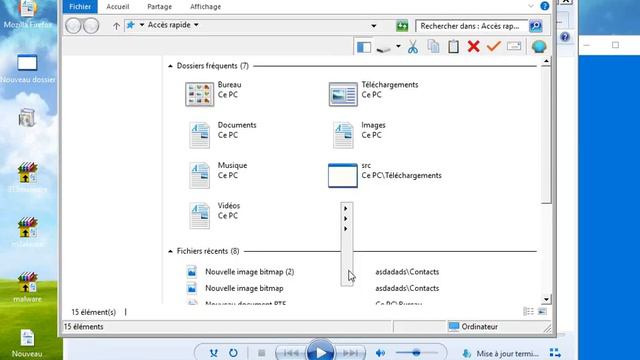
Task: Skip to the previous track
Action: (291, 353)
